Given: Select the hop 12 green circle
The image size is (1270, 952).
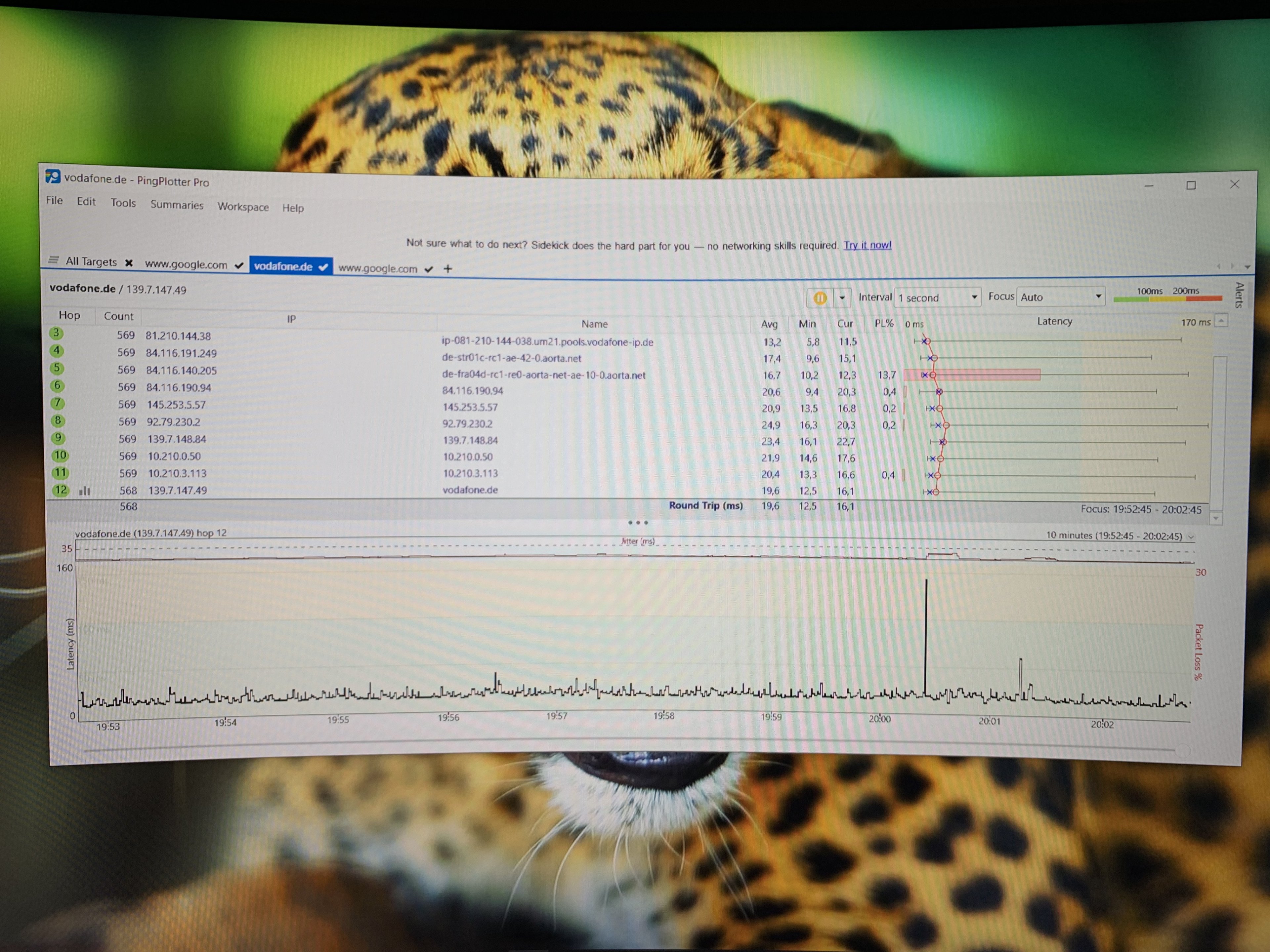Looking at the screenshot, I should pos(61,490).
